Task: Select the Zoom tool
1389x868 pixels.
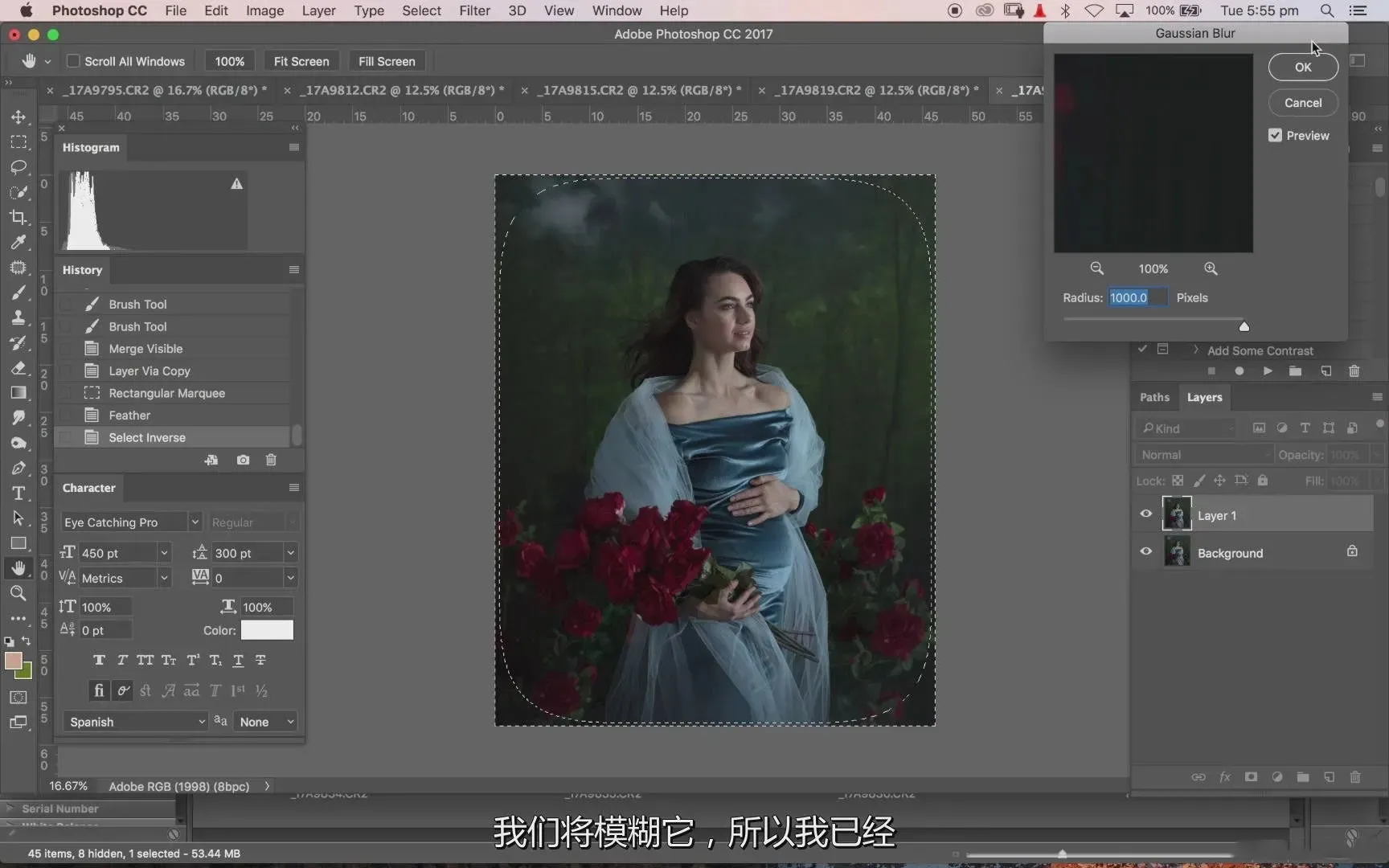Action: (18, 593)
